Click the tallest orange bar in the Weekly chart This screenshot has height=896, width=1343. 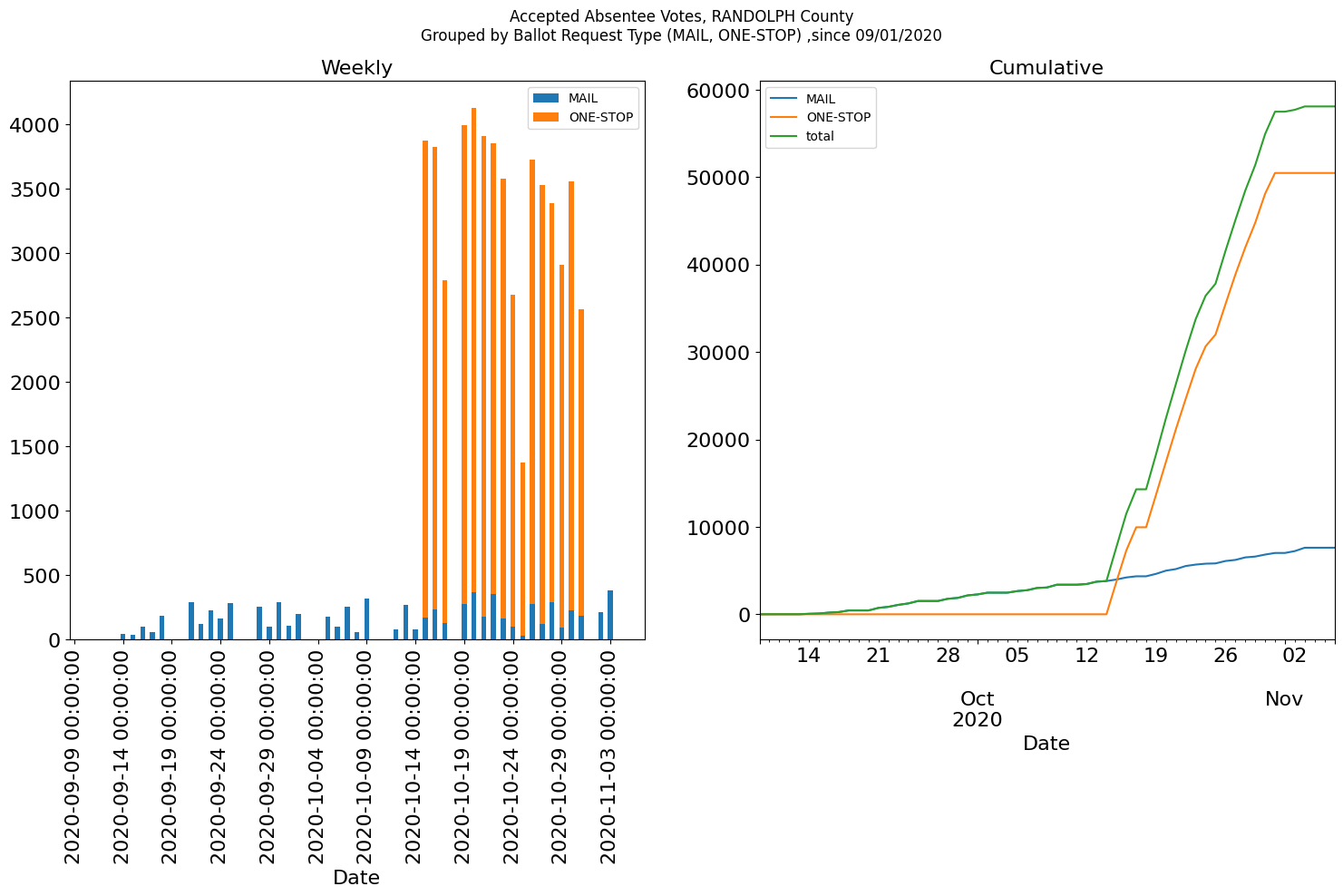(x=473, y=350)
